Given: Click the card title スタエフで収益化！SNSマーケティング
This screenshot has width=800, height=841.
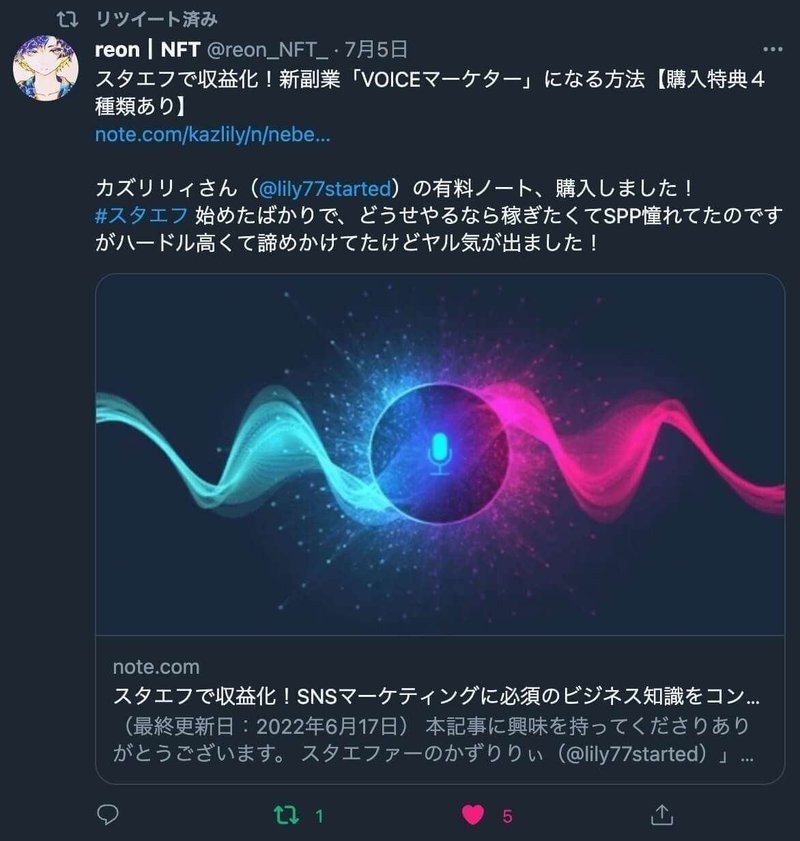Looking at the screenshot, I should (436, 696).
